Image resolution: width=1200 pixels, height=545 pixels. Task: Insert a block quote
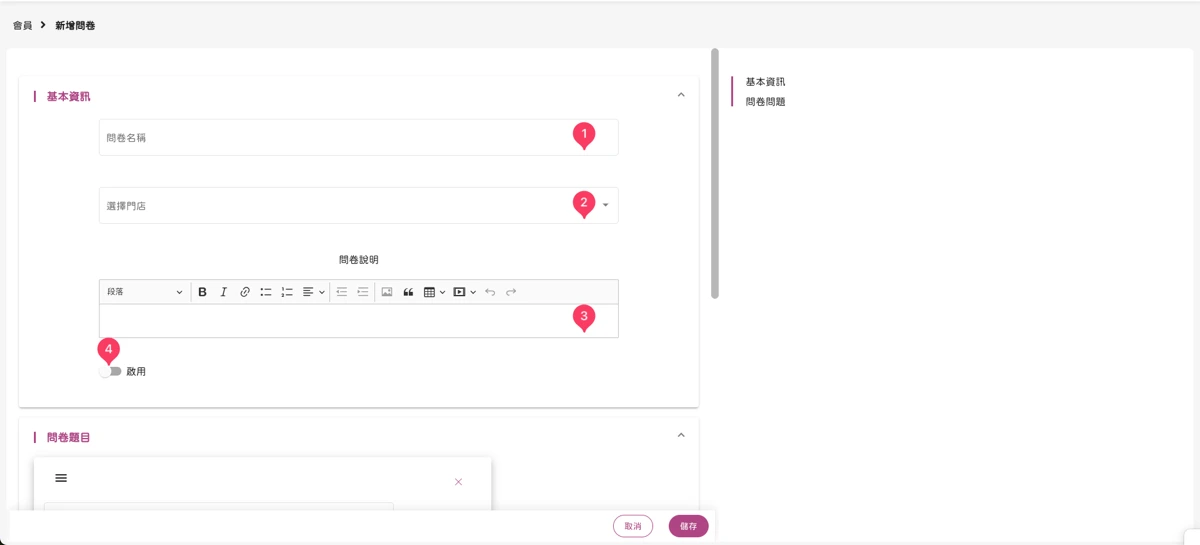coord(408,292)
